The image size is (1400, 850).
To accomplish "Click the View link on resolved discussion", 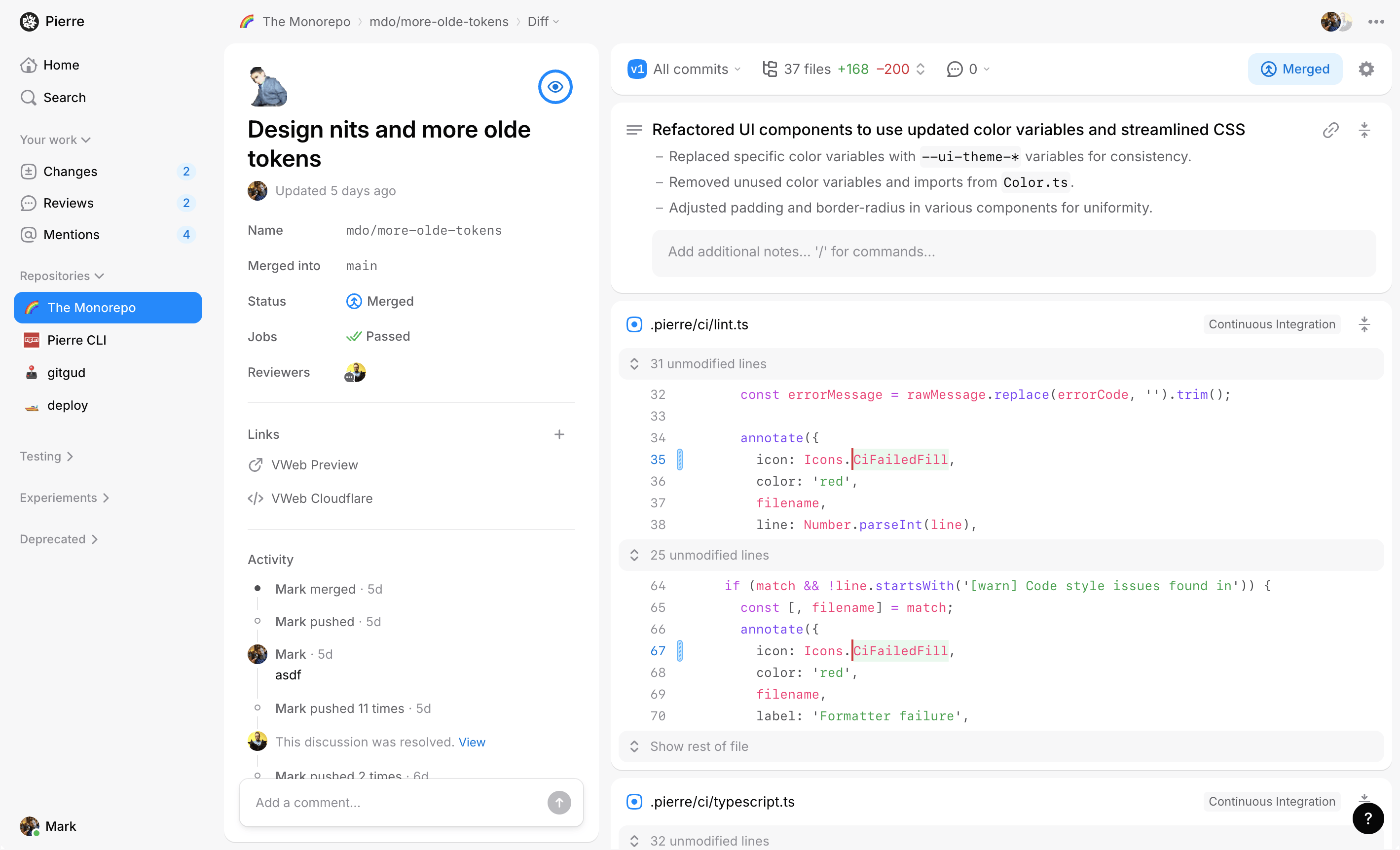I will 472,742.
